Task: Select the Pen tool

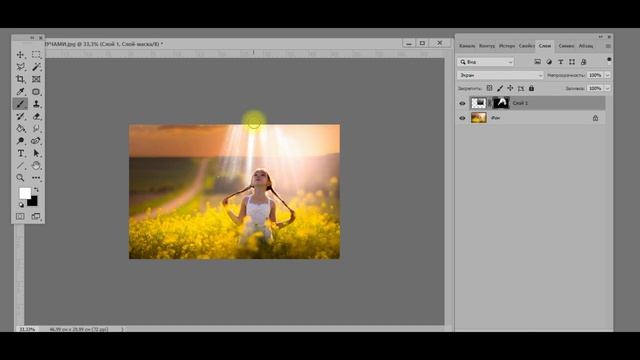Action: pyautogui.click(x=36, y=141)
